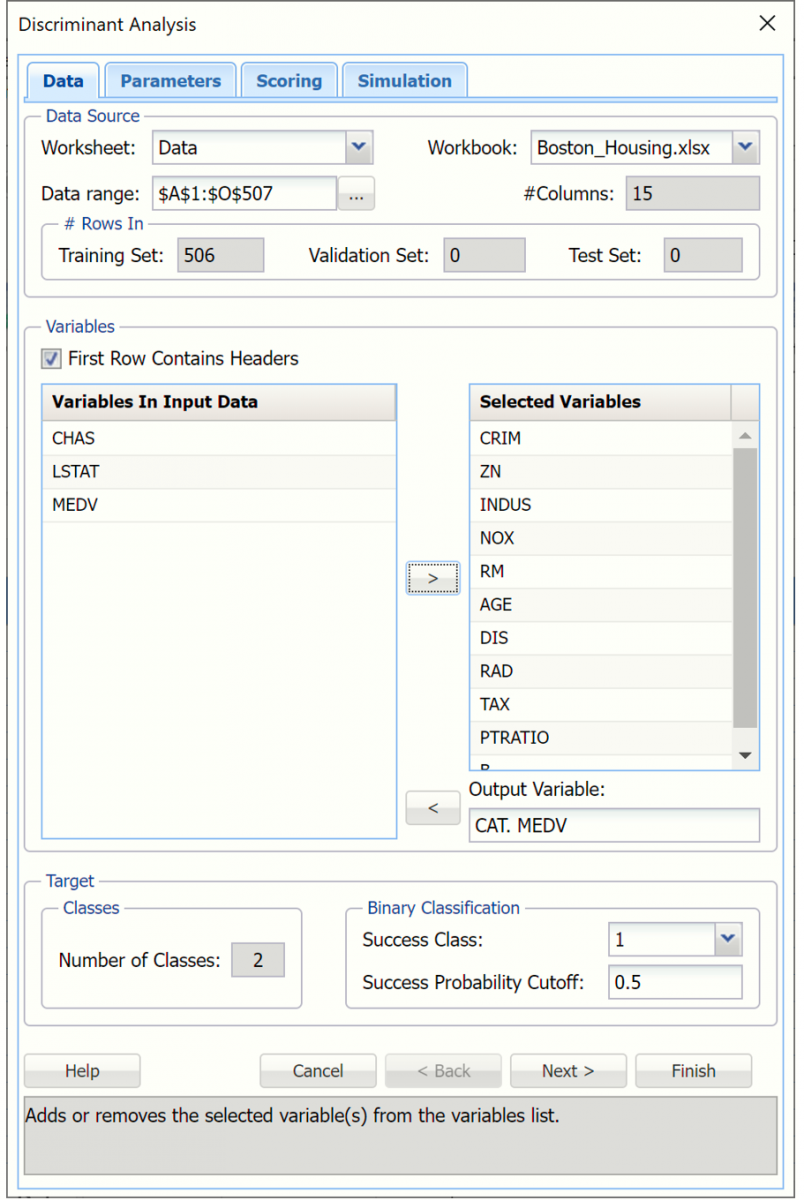The image size is (804, 1200).
Task: Click the right arrow add-variable button
Action: [432, 578]
